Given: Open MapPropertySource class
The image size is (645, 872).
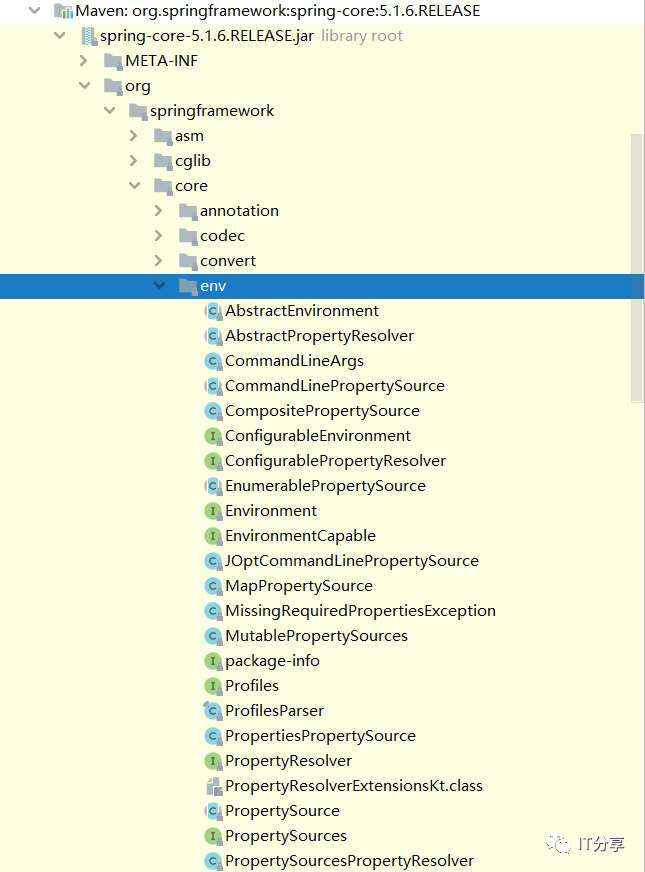Looking at the screenshot, I should [x=299, y=586].
